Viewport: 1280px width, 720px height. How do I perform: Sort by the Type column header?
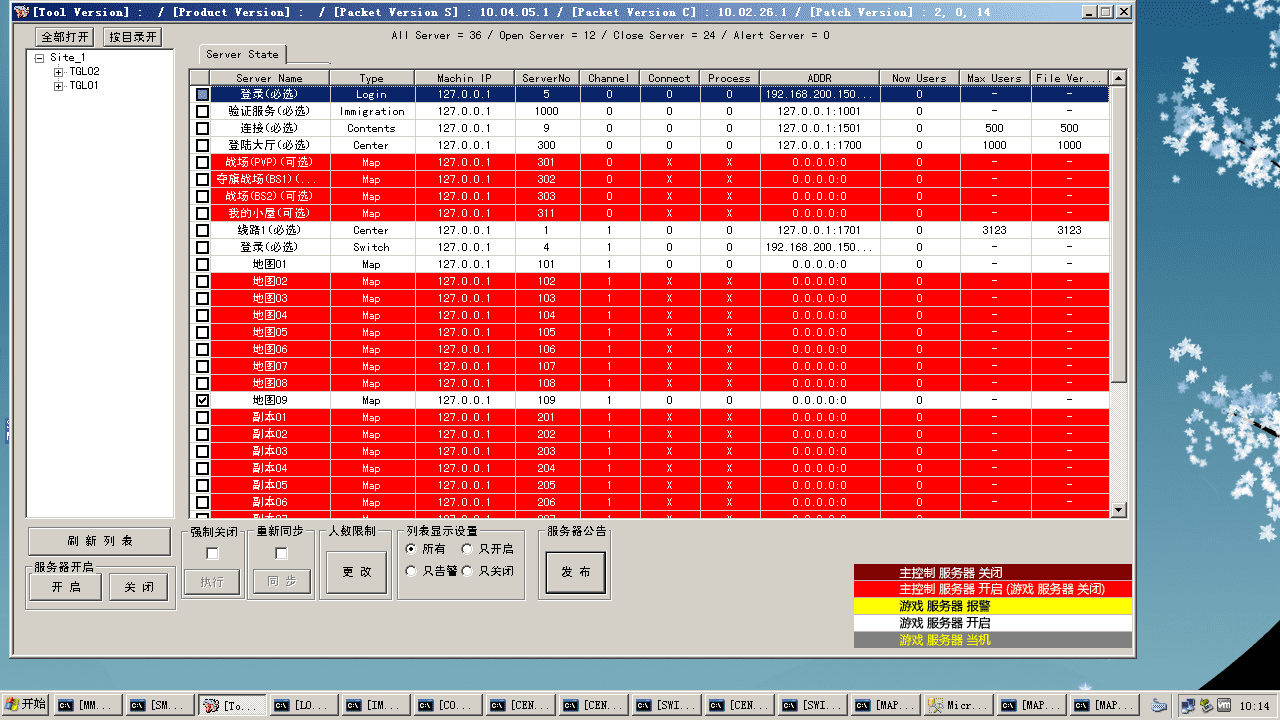[371, 78]
